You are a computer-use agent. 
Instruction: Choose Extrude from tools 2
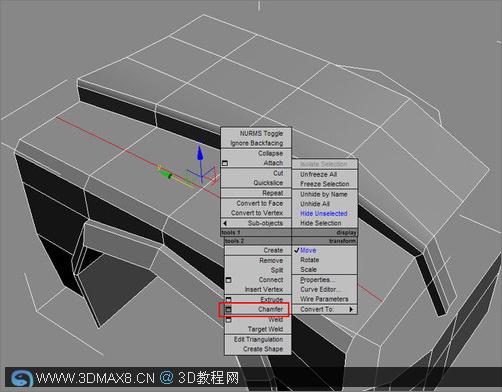[x=271, y=299]
